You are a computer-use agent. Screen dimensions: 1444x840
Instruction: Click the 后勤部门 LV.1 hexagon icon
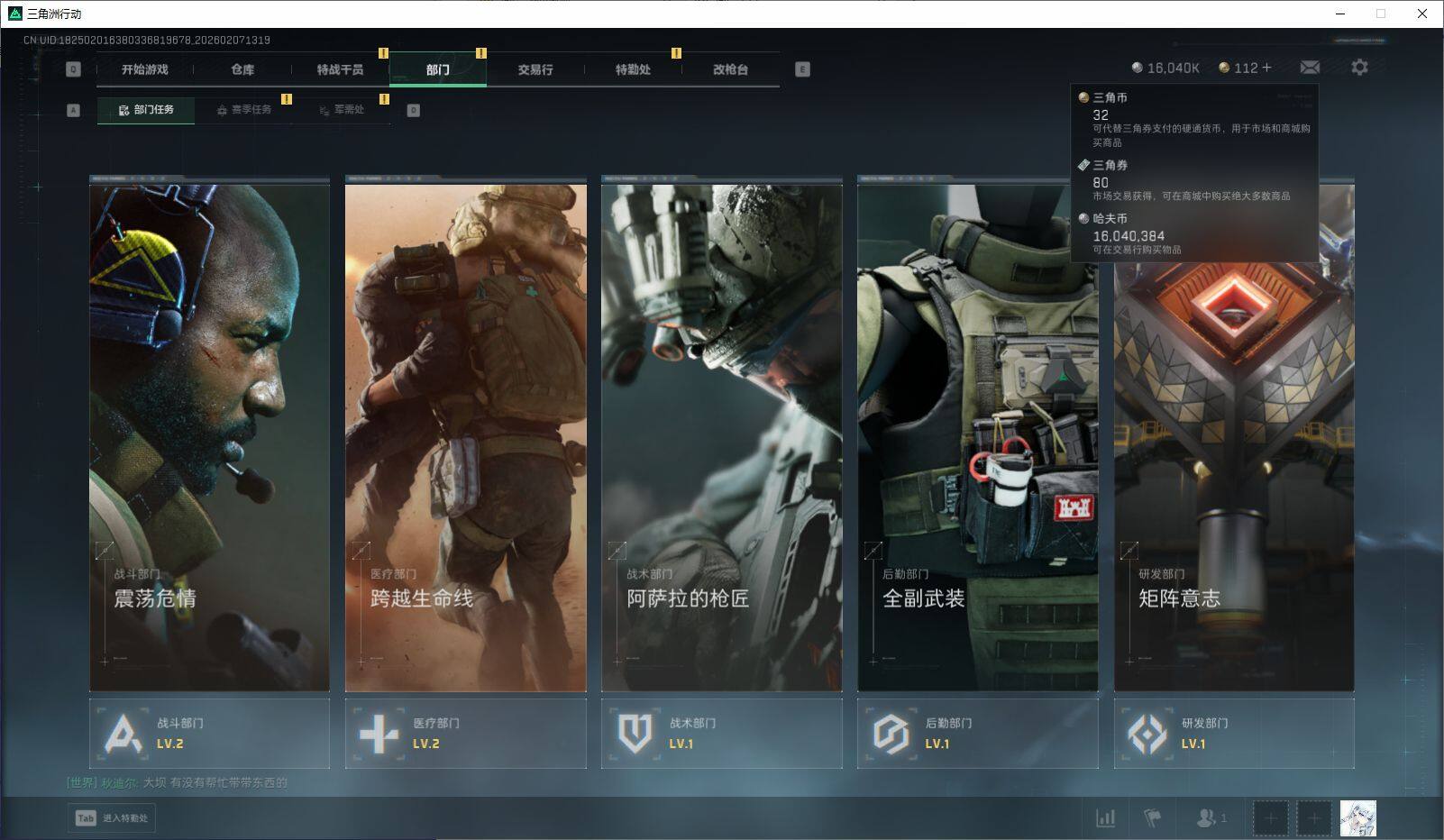tap(891, 734)
